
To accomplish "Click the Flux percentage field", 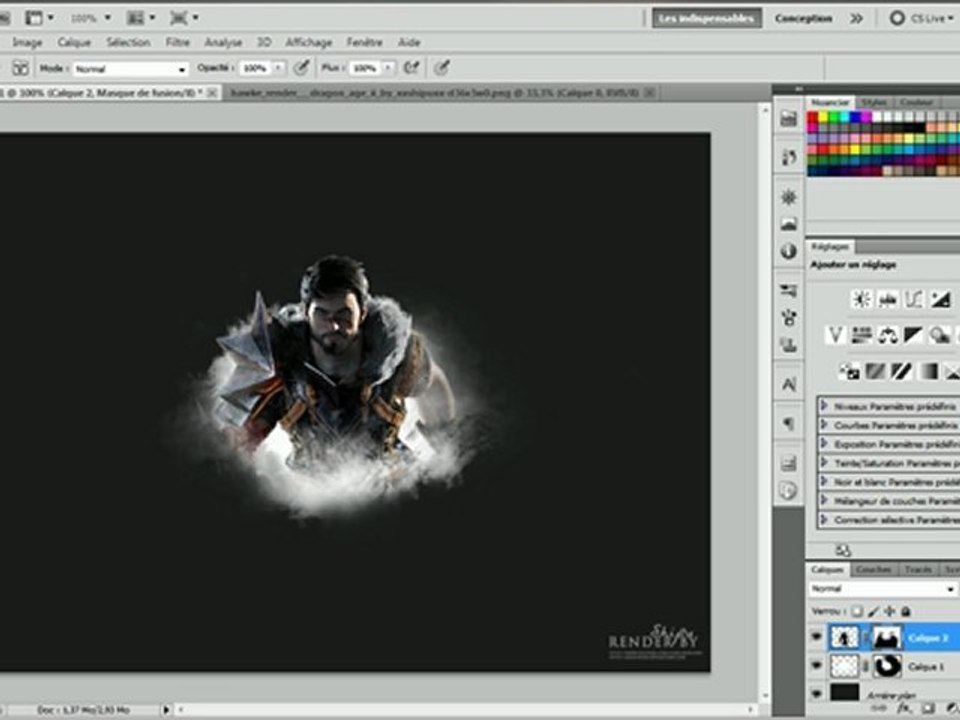I will tap(365, 69).
